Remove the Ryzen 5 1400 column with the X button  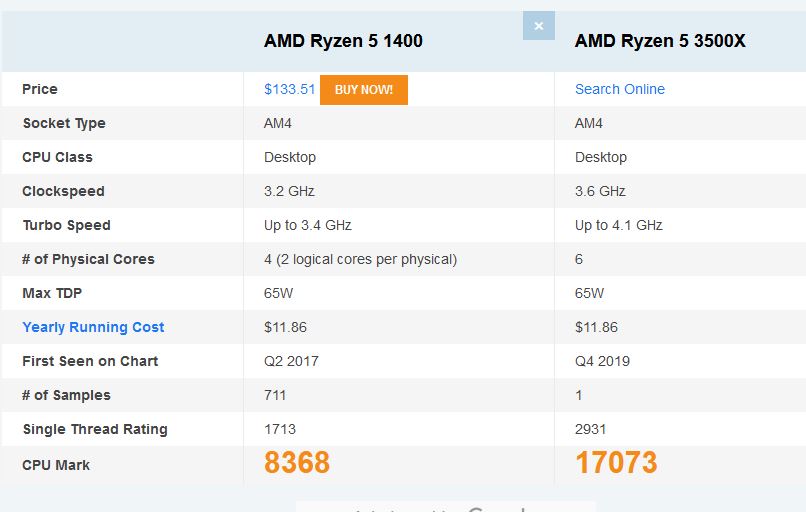pyautogui.click(x=539, y=26)
